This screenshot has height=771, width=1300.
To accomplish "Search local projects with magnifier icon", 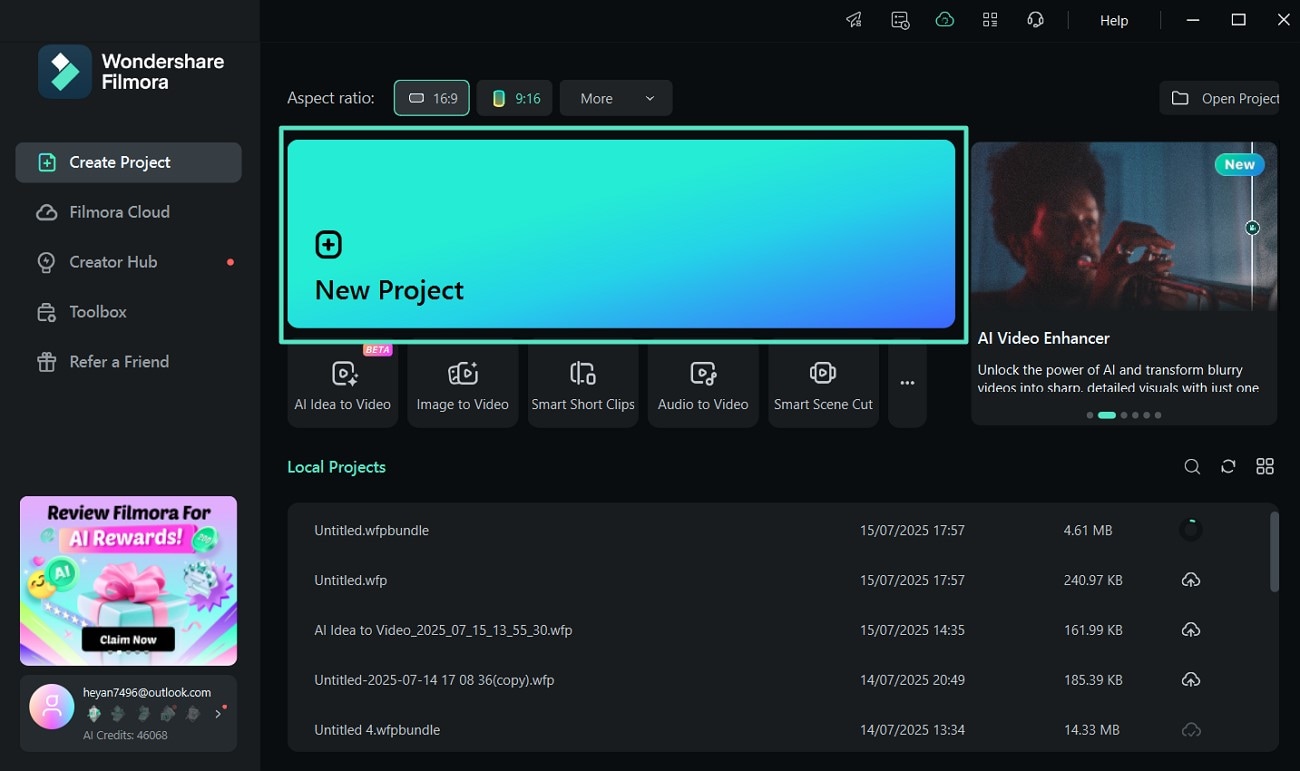I will click(x=1192, y=467).
